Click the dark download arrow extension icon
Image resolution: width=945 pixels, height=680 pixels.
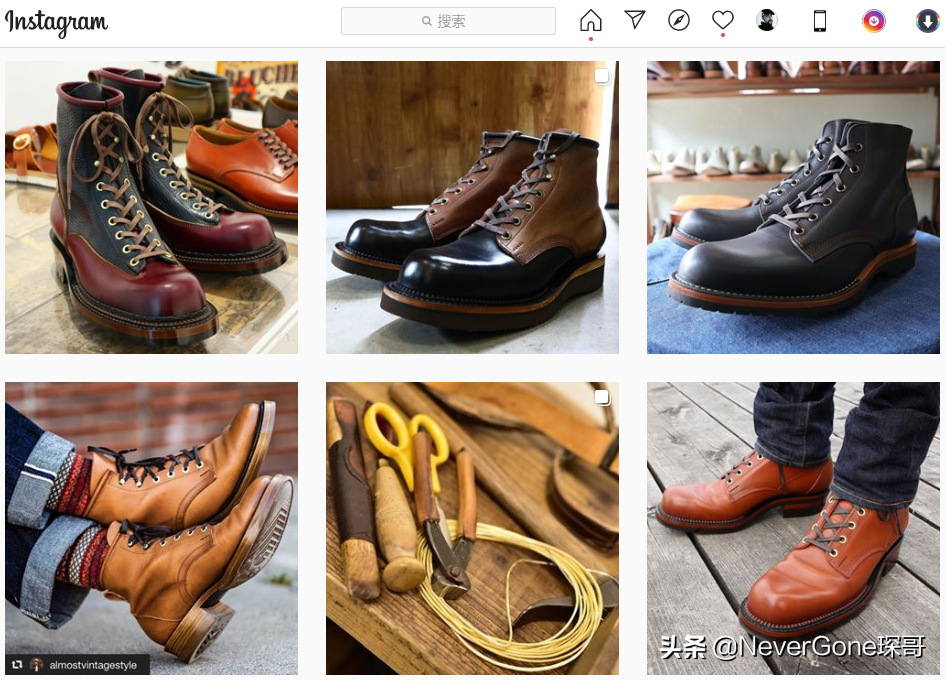tap(928, 22)
